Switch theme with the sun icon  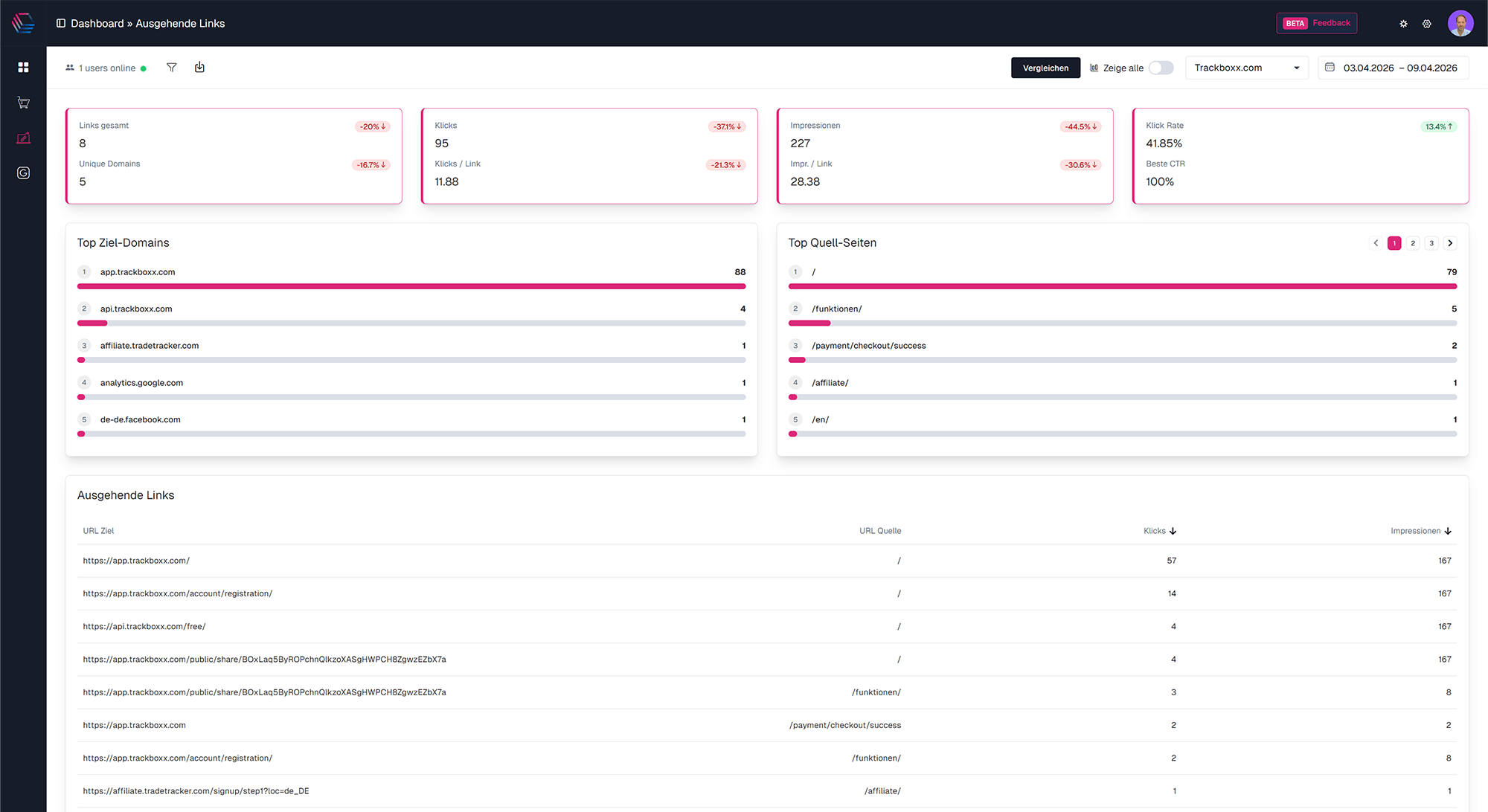pos(1403,24)
